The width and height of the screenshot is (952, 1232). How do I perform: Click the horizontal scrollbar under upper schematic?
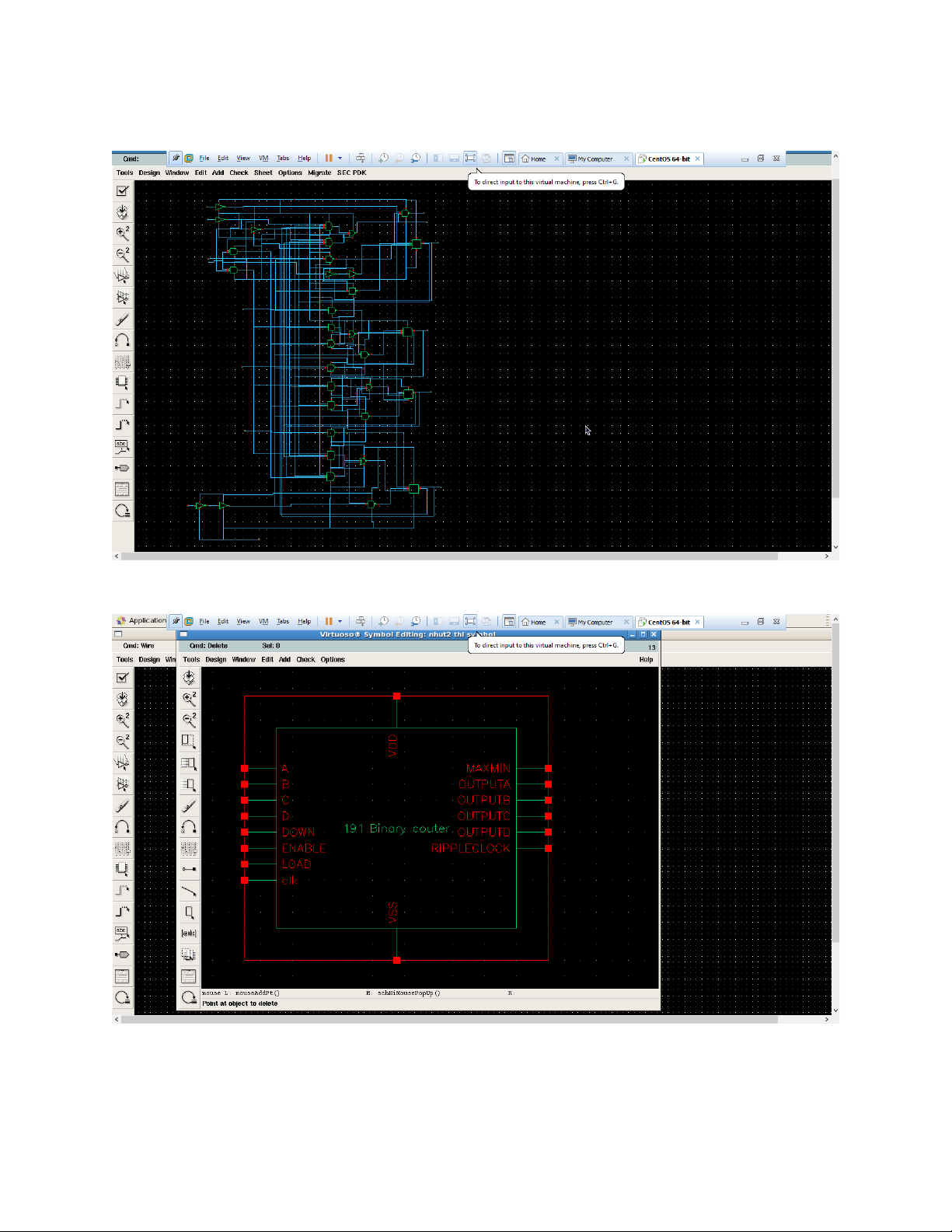449,557
